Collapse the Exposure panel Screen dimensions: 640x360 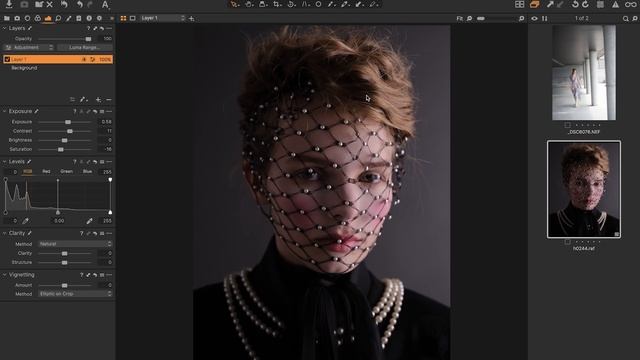pyautogui.click(x=4, y=111)
